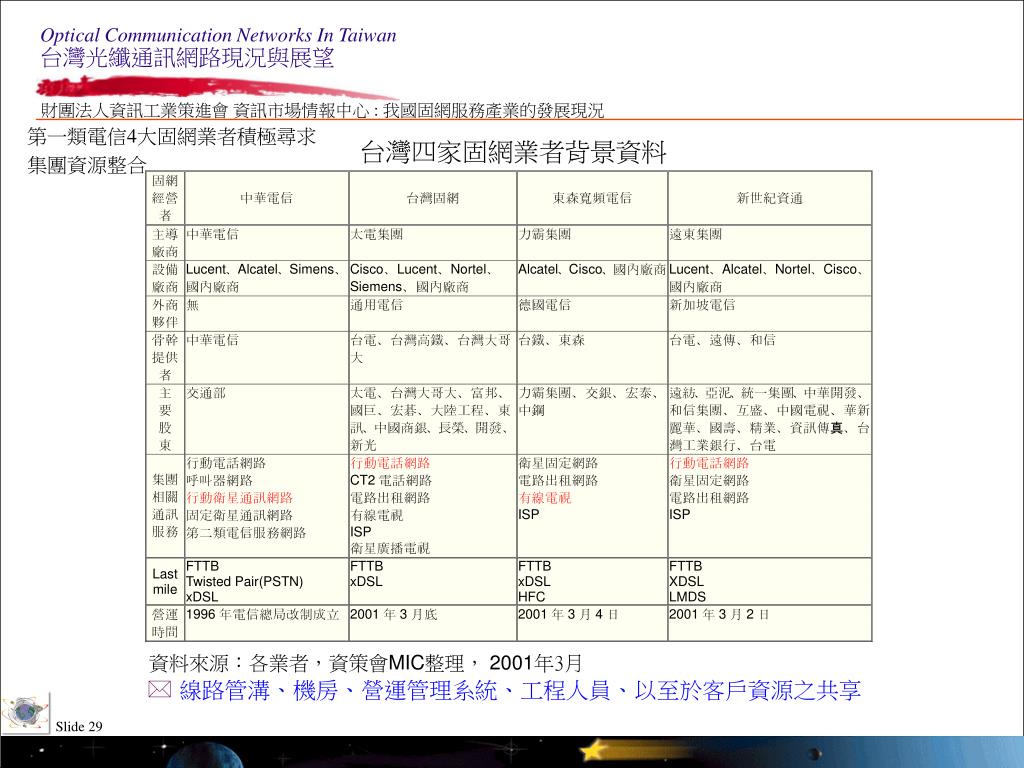The height and width of the screenshot is (768, 1024).
Task: Click the "新世紀資通" column header
Action: (769, 198)
